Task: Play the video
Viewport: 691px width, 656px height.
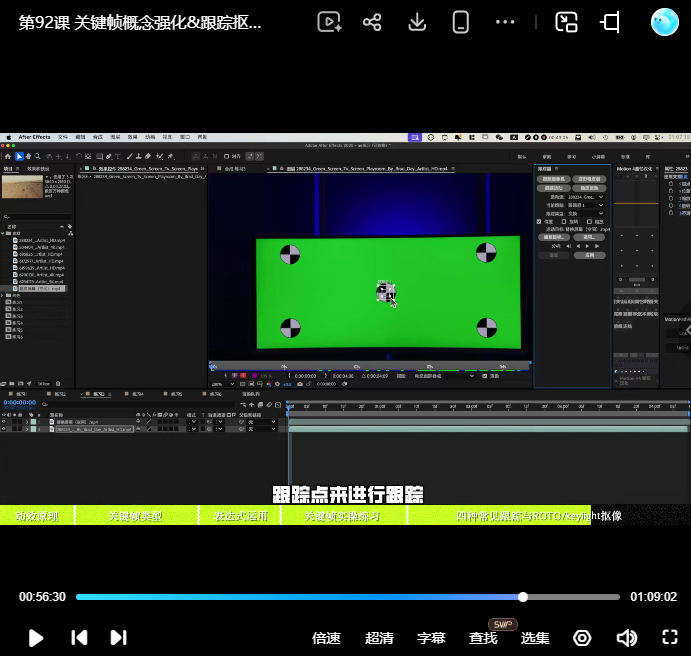Action: (x=36, y=638)
